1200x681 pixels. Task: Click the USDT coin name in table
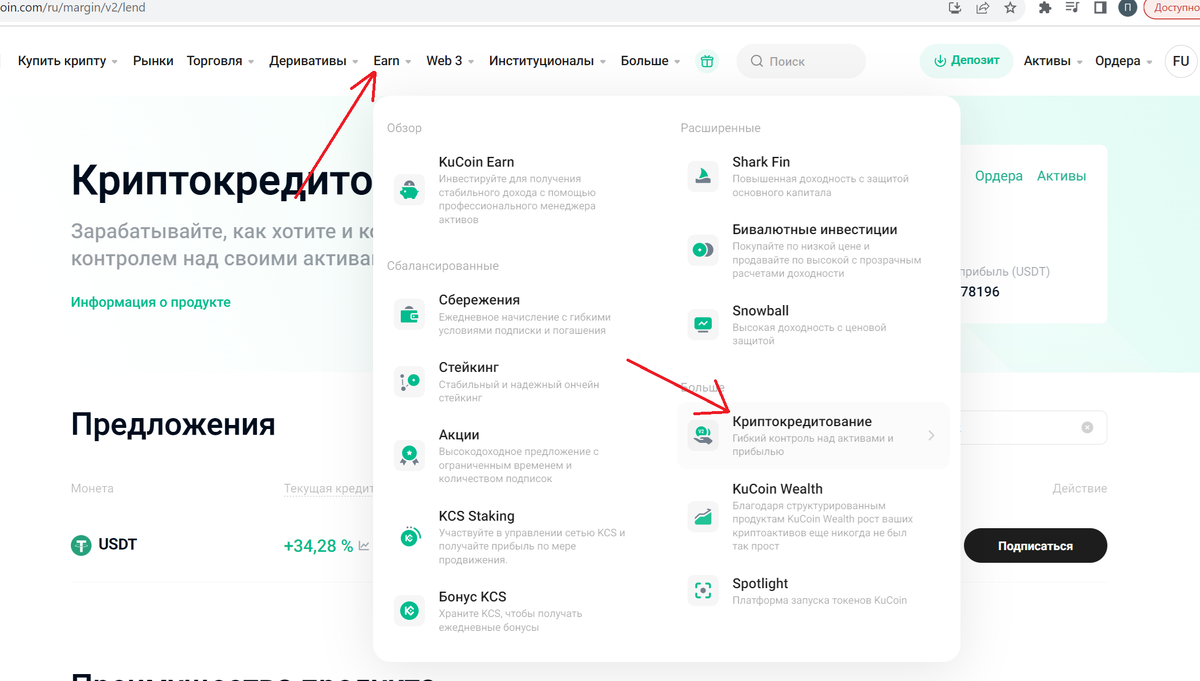tap(117, 545)
